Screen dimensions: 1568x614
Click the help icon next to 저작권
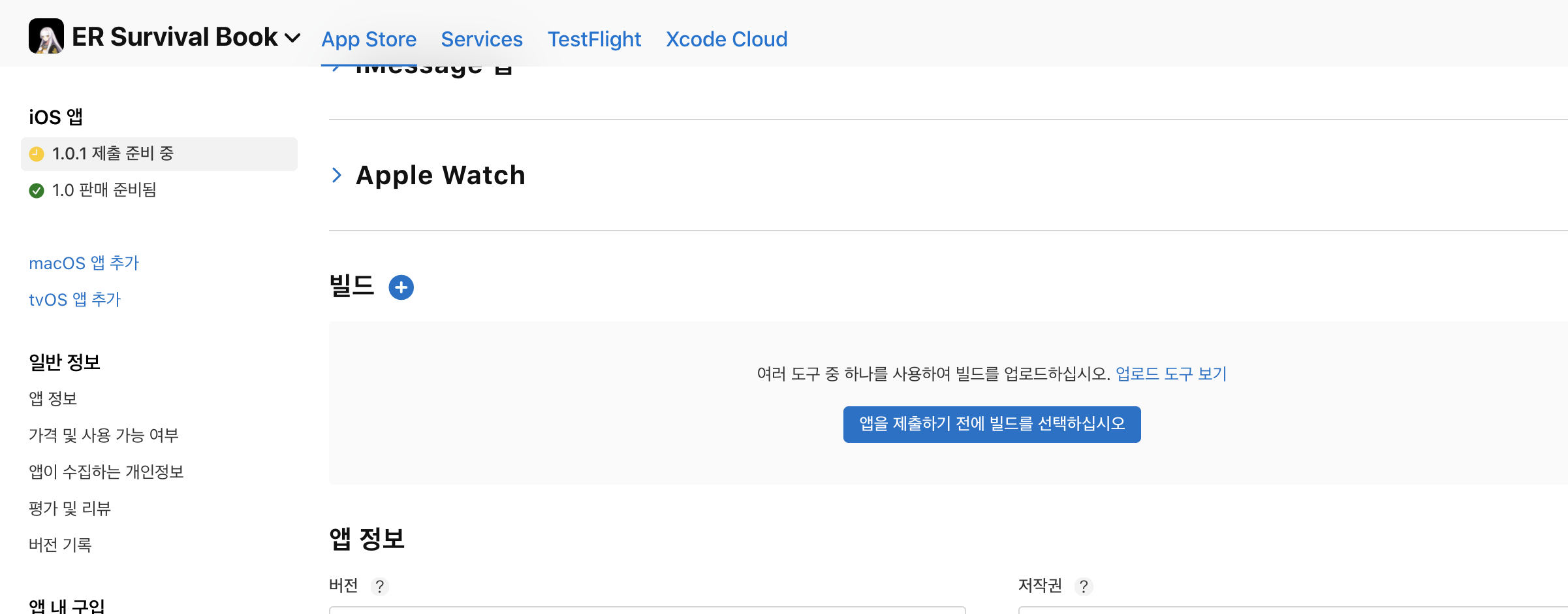point(1084,587)
